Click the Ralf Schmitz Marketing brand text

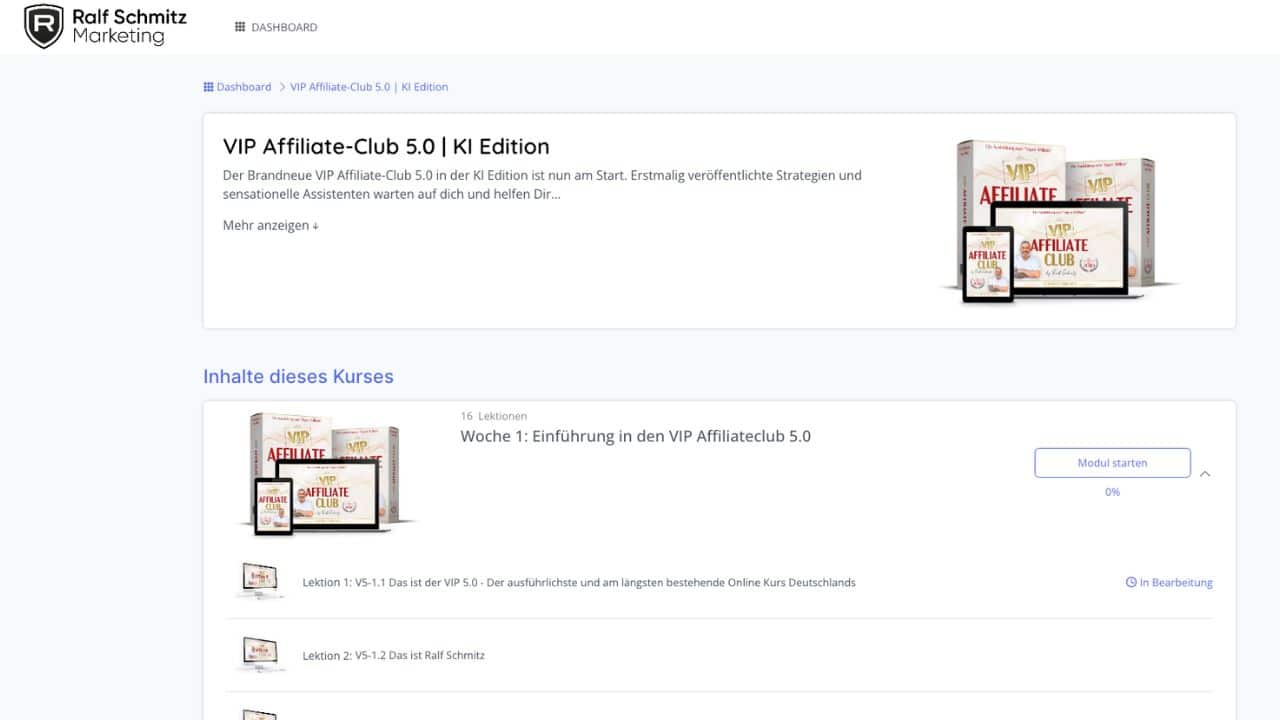coord(128,27)
